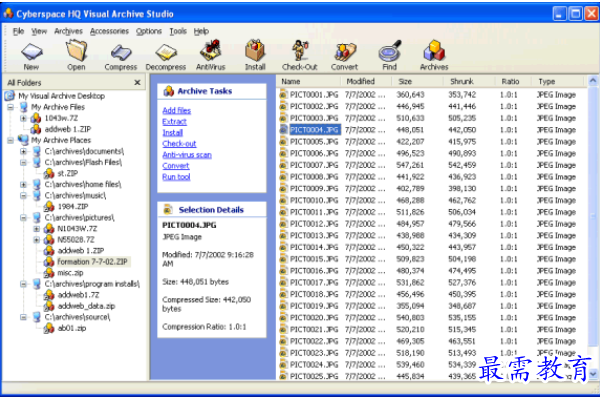The height and width of the screenshot is (400, 600).
Task: Sort file list by Type column
Action: coord(558,82)
